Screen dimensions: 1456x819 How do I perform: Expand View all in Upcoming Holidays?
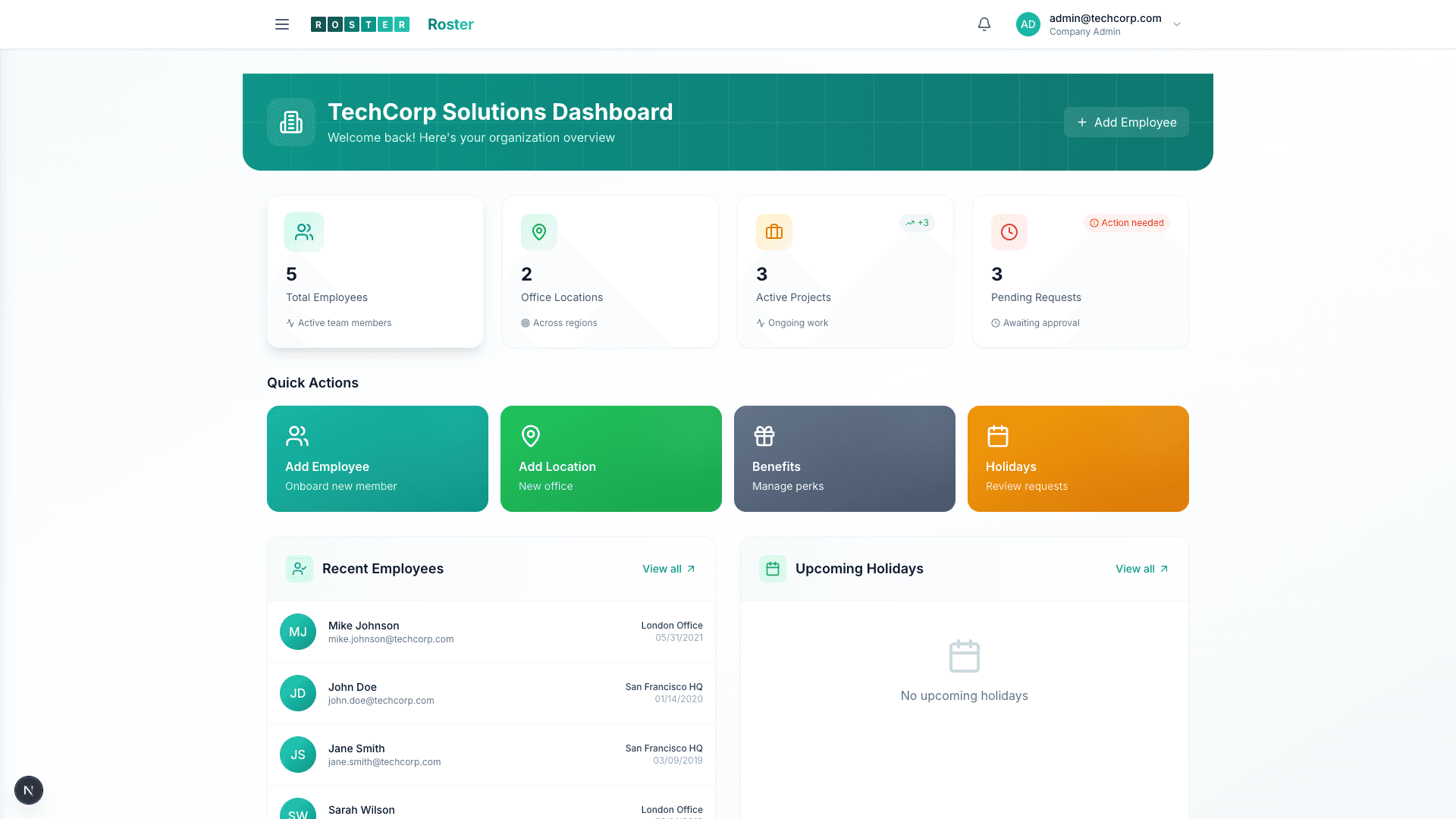[1141, 569]
